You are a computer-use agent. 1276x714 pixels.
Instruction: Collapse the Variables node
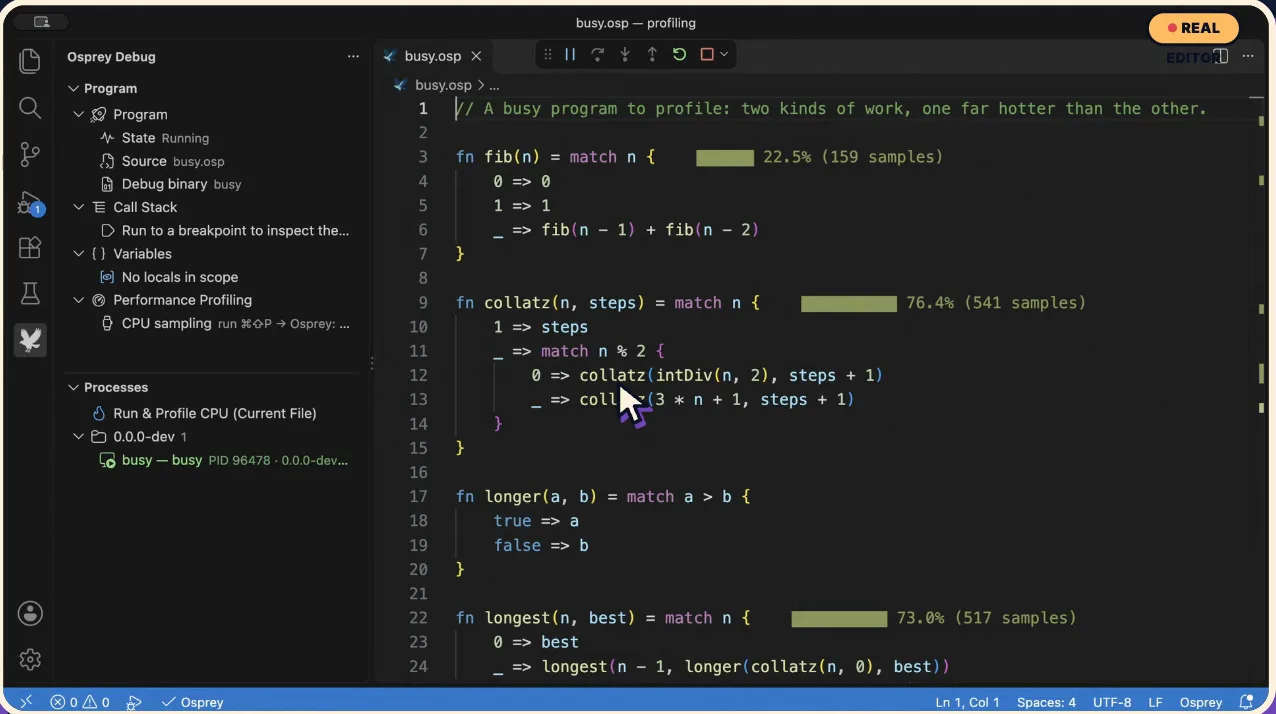[x=79, y=254]
